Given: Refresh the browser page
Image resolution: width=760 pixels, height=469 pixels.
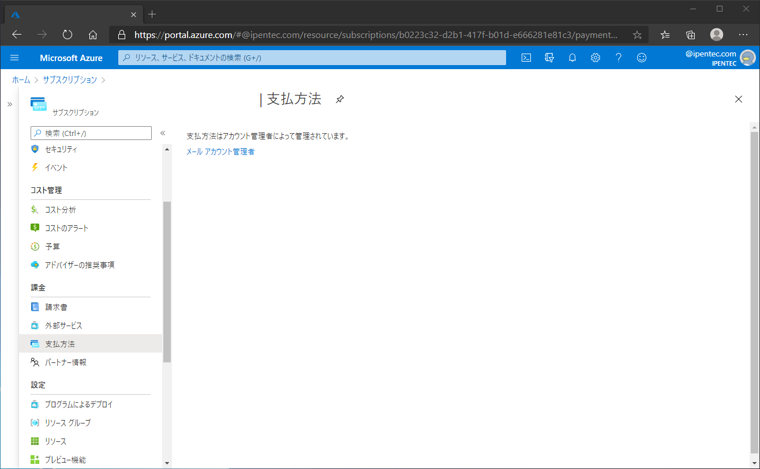Looking at the screenshot, I should click(67, 35).
